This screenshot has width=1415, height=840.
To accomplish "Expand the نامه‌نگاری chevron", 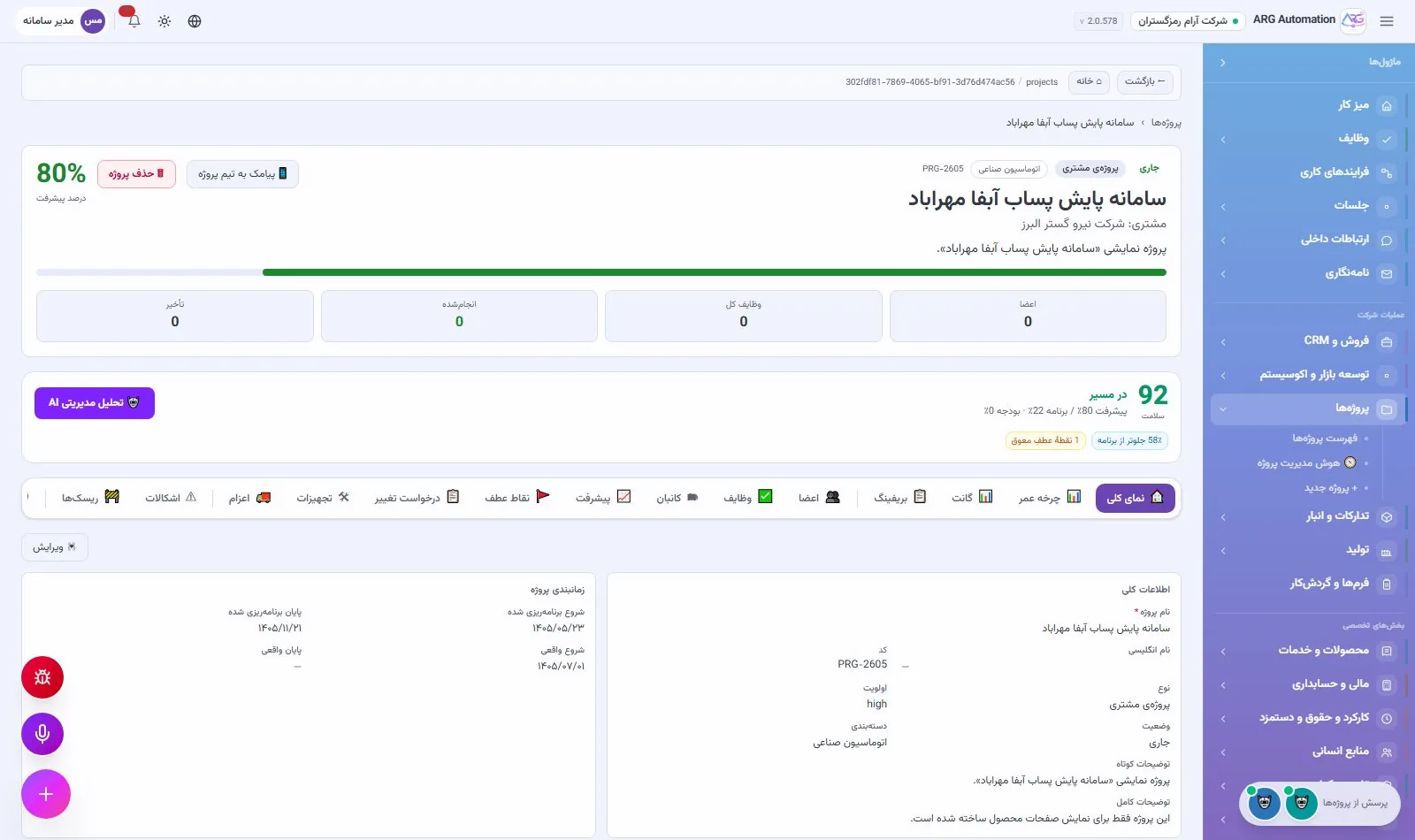I will click(x=1222, y=273).
